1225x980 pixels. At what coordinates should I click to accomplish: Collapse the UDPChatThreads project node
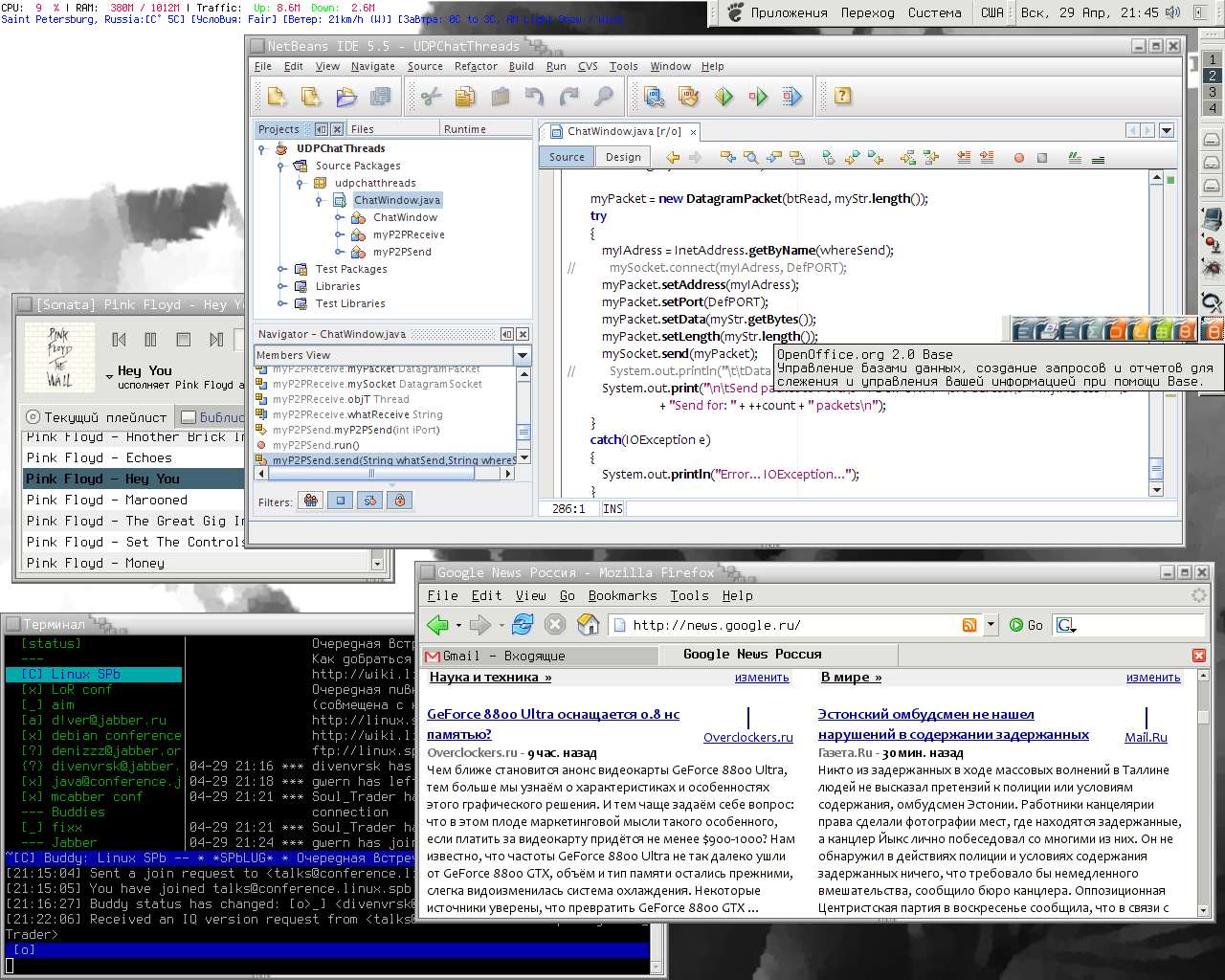262,148
